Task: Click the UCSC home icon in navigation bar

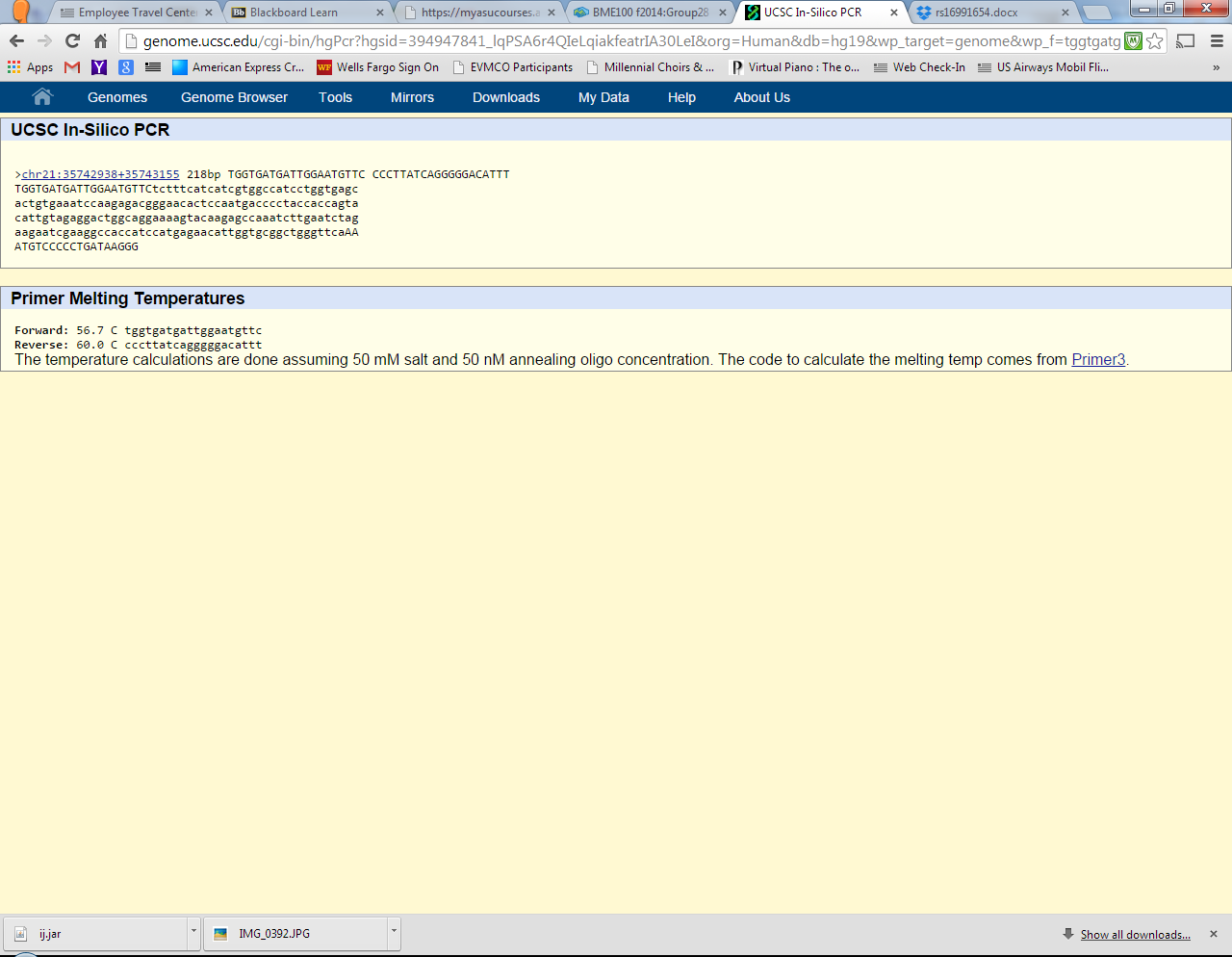Action: tap(42, 97)
